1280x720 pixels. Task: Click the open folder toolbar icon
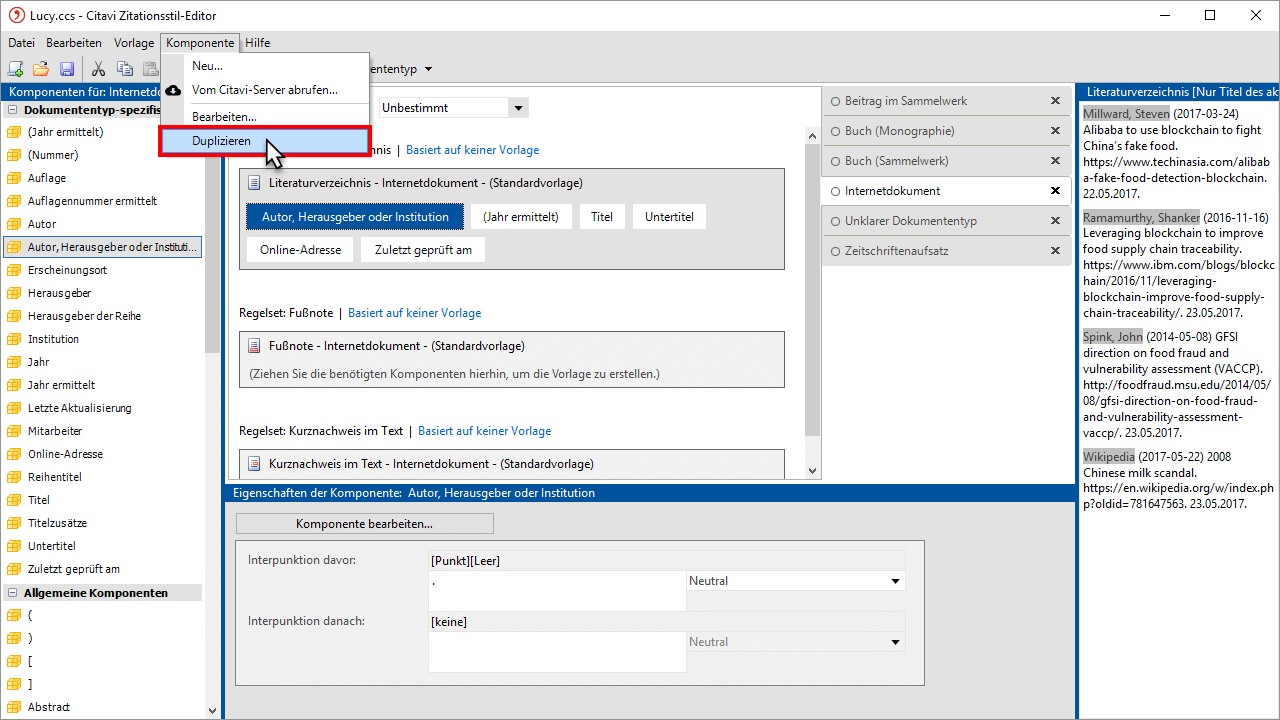(41, 69)
